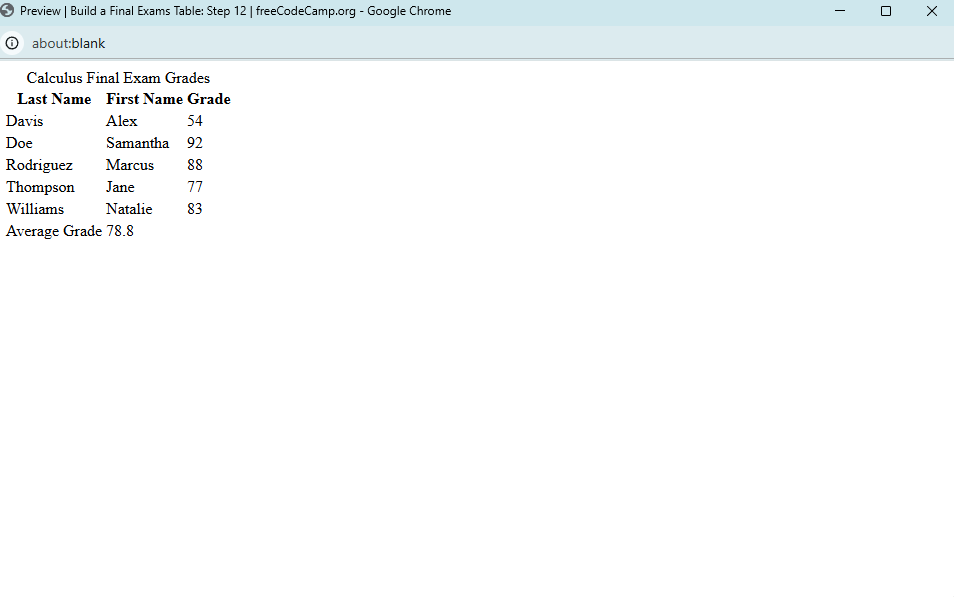
Task: Close the freeCodeCamp preview window
Action: [931, 11]
